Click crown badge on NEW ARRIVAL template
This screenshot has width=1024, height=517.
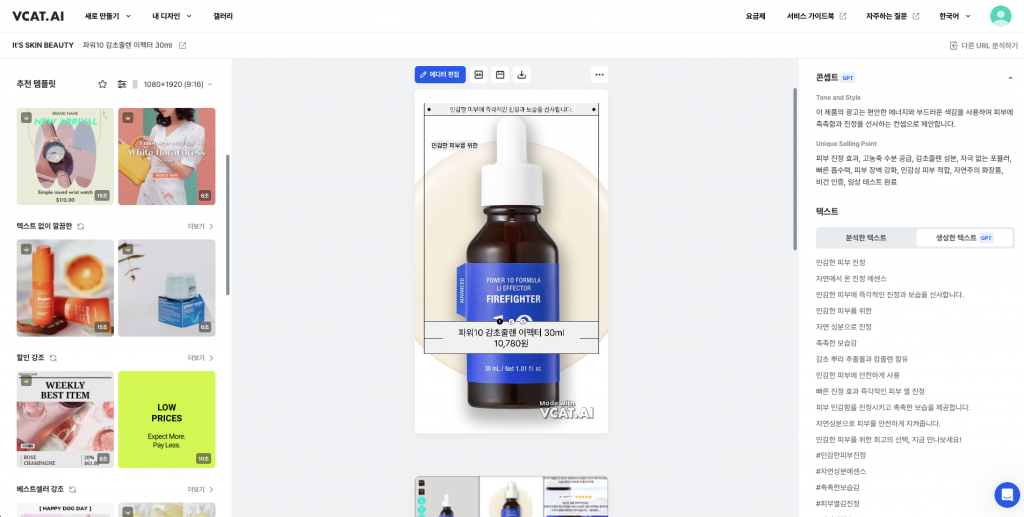25,118
